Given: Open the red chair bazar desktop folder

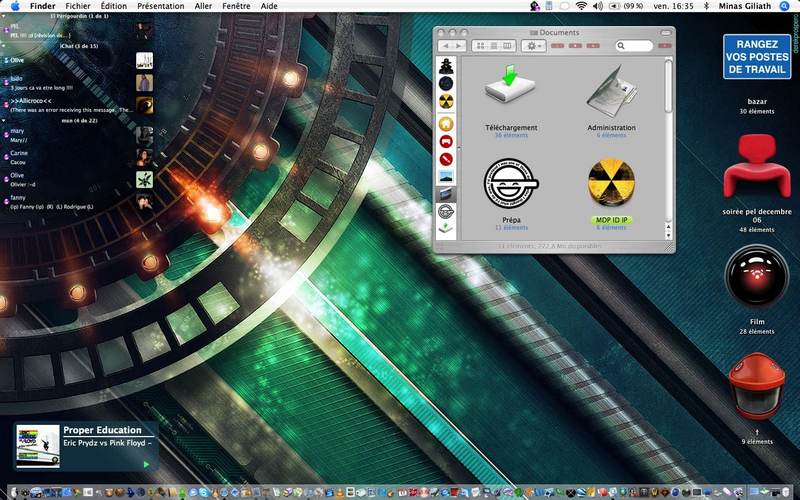Looking at the screenshot, I should click(x=757, y=166).
